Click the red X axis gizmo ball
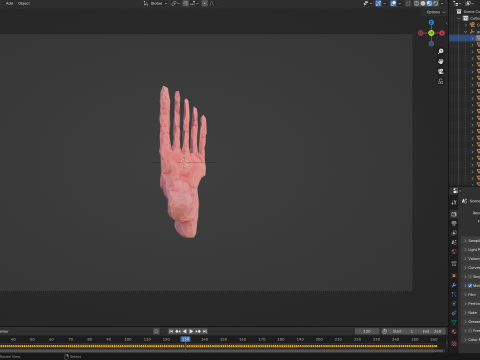480x360 pixels. point(442,33)
